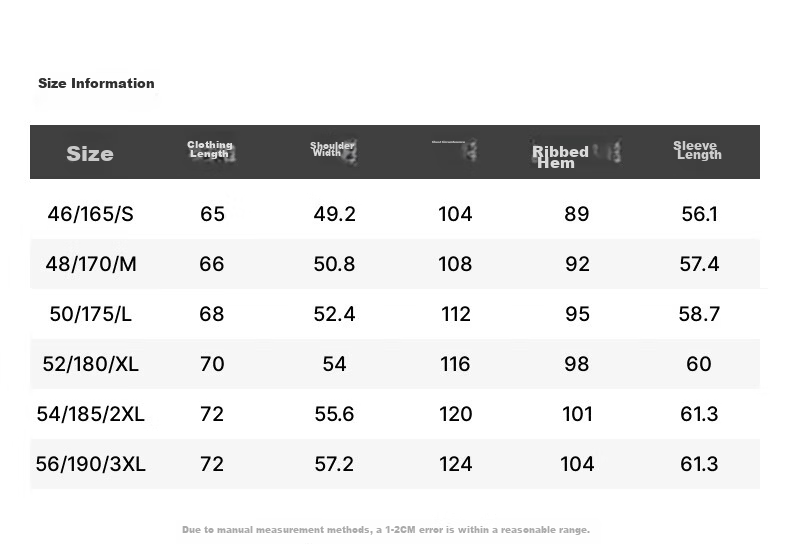This screenshot has width=790, height=550.
Task: Click shoulder width value 49.2
Action: click(x=334, y=214)
